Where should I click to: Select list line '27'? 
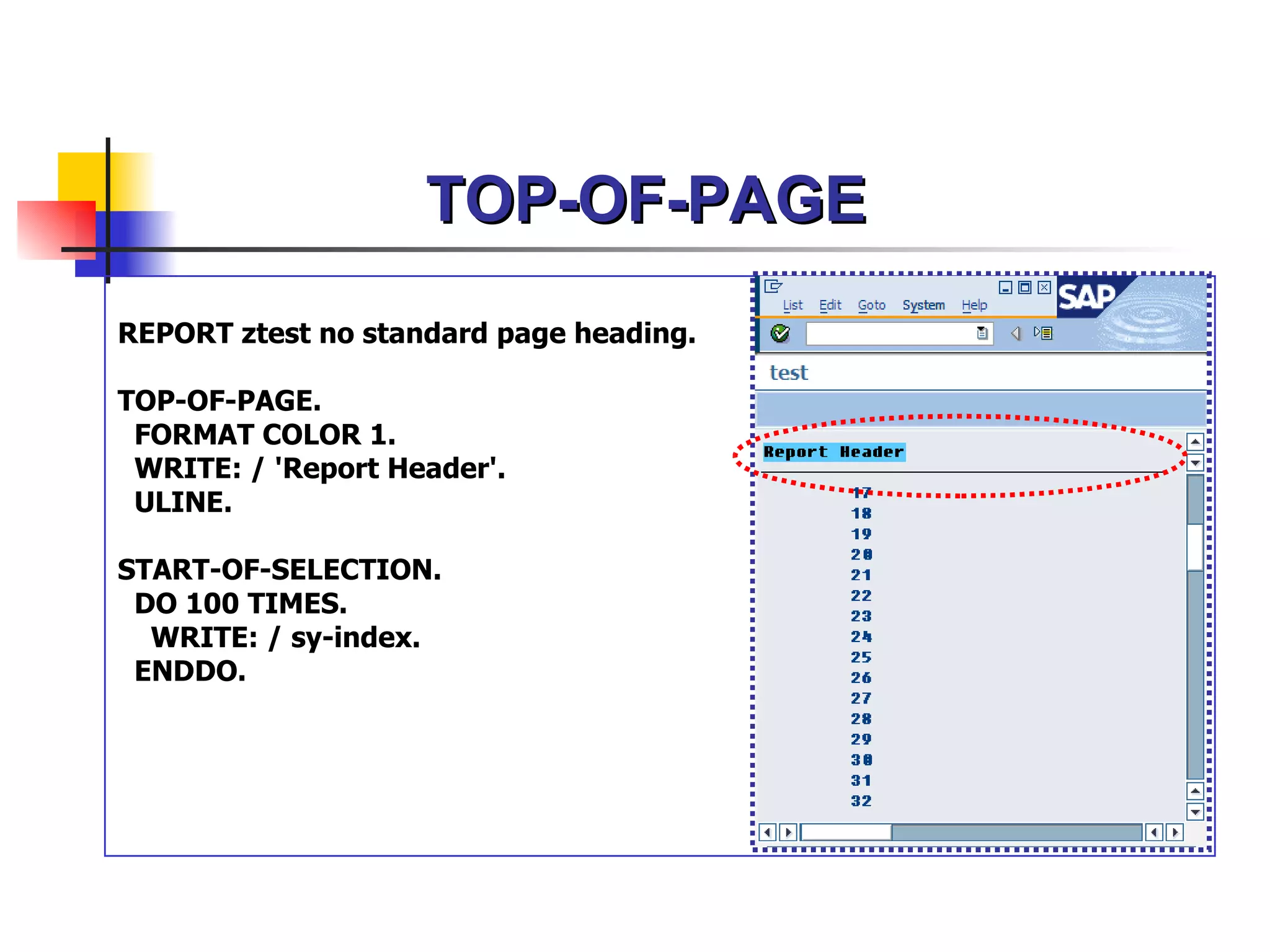[861, 698]
